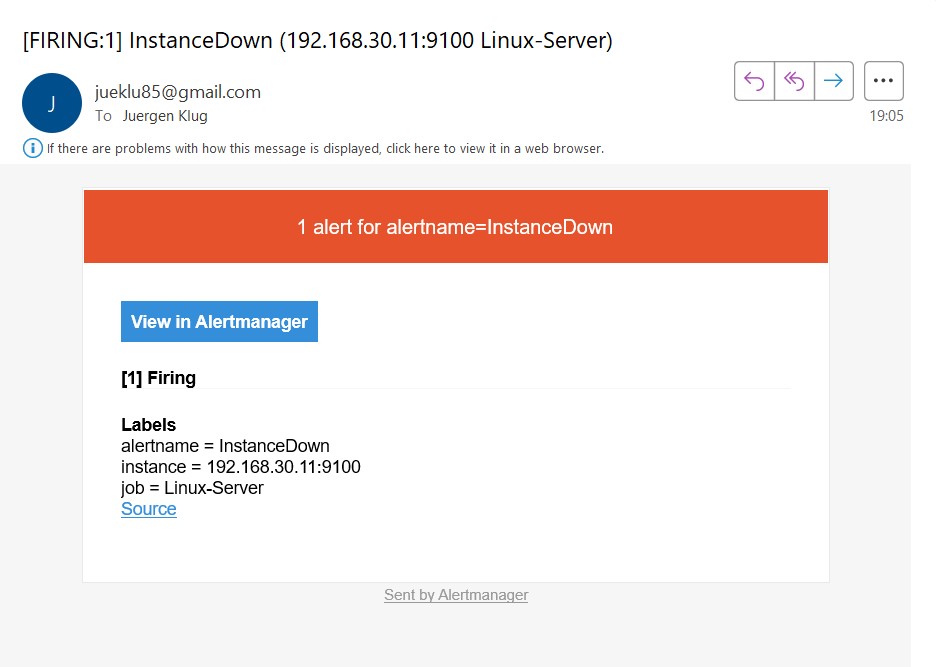Click the Reply All double-arrow icon
936x667 pixels.
tap(794, 81)
